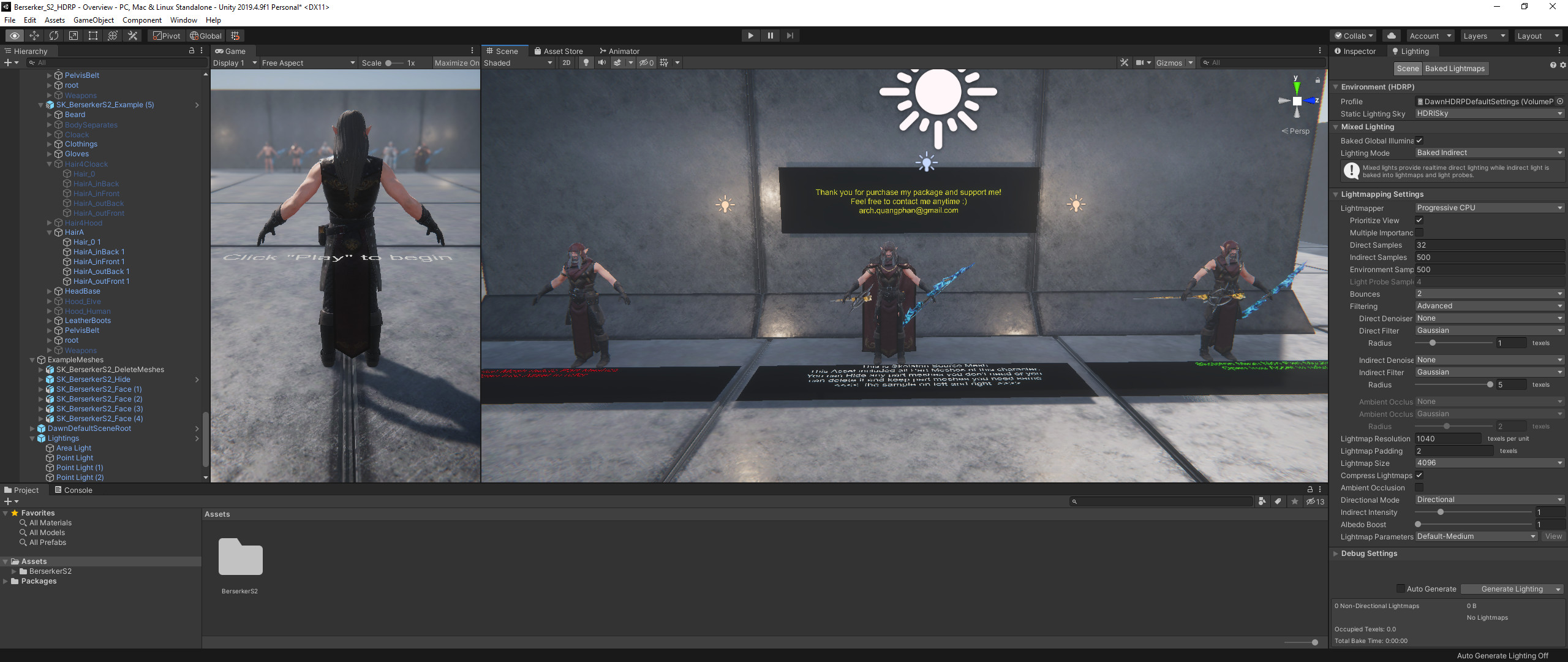
Task: Toggle scene effects (skybox/fog) icon
Action: point(617,63)
